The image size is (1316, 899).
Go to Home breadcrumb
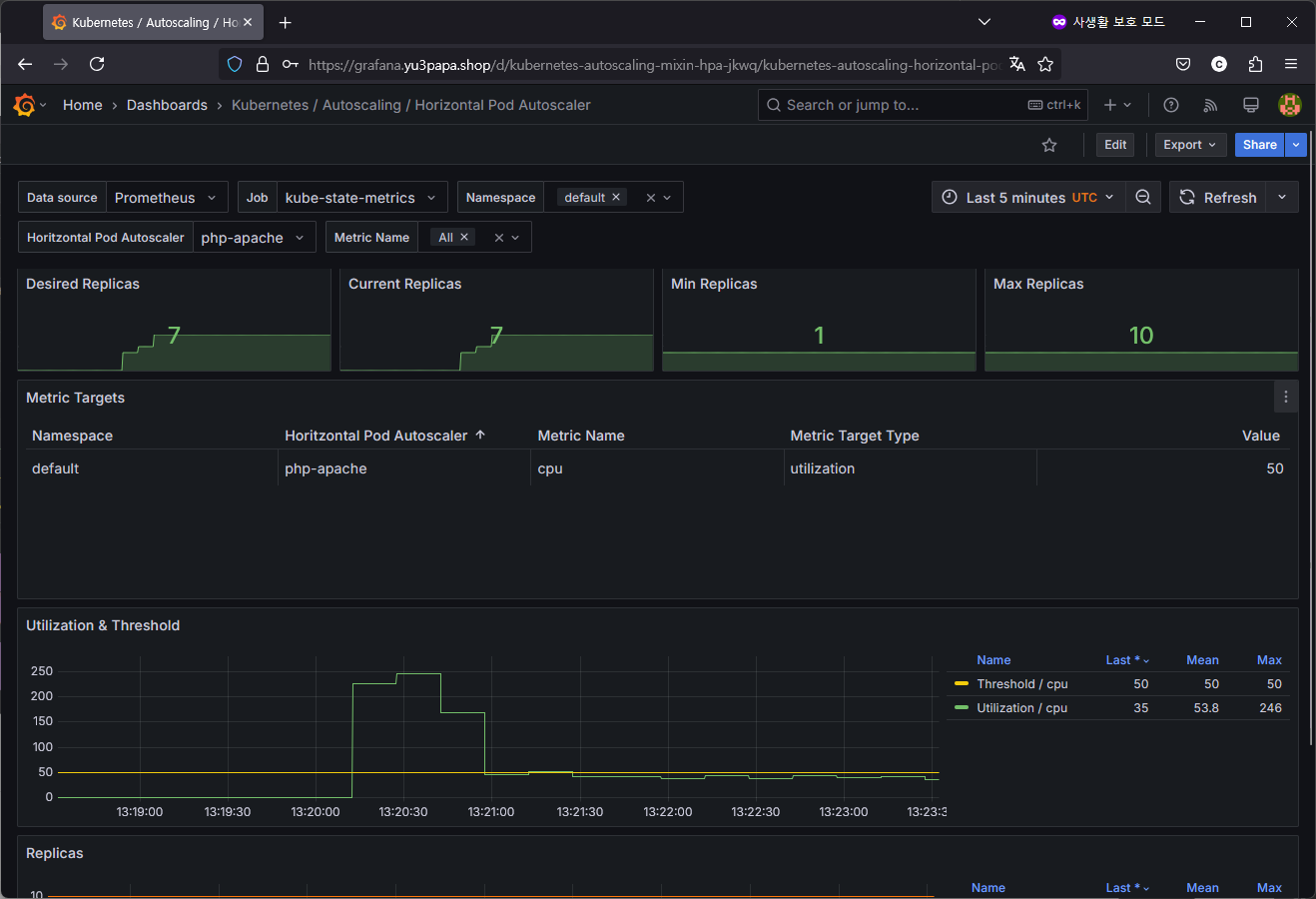coord(83,105)
